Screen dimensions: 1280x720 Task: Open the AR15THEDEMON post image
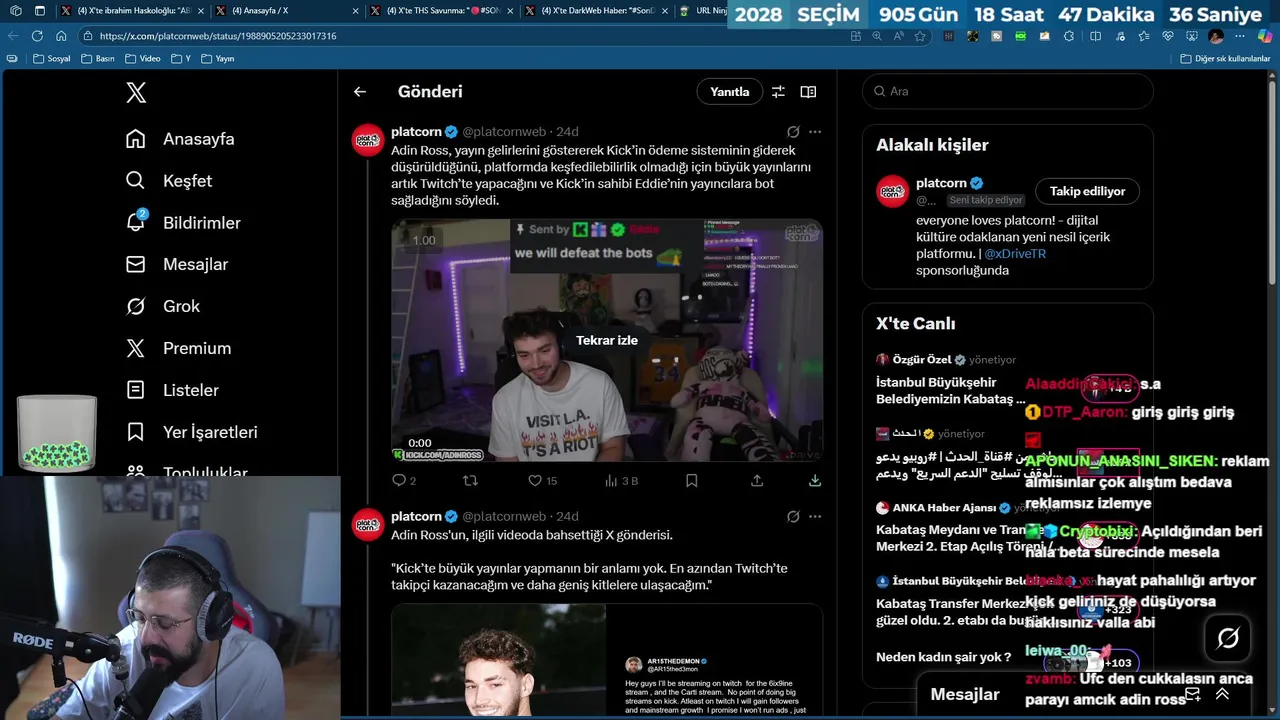607,660
